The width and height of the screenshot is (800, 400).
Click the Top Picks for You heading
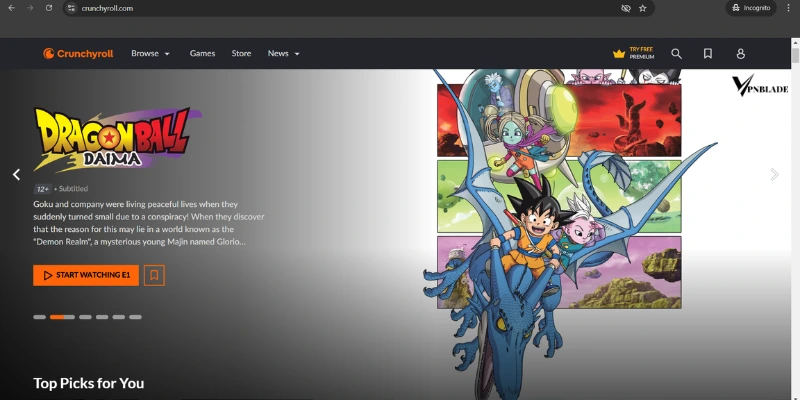point(89,383)
